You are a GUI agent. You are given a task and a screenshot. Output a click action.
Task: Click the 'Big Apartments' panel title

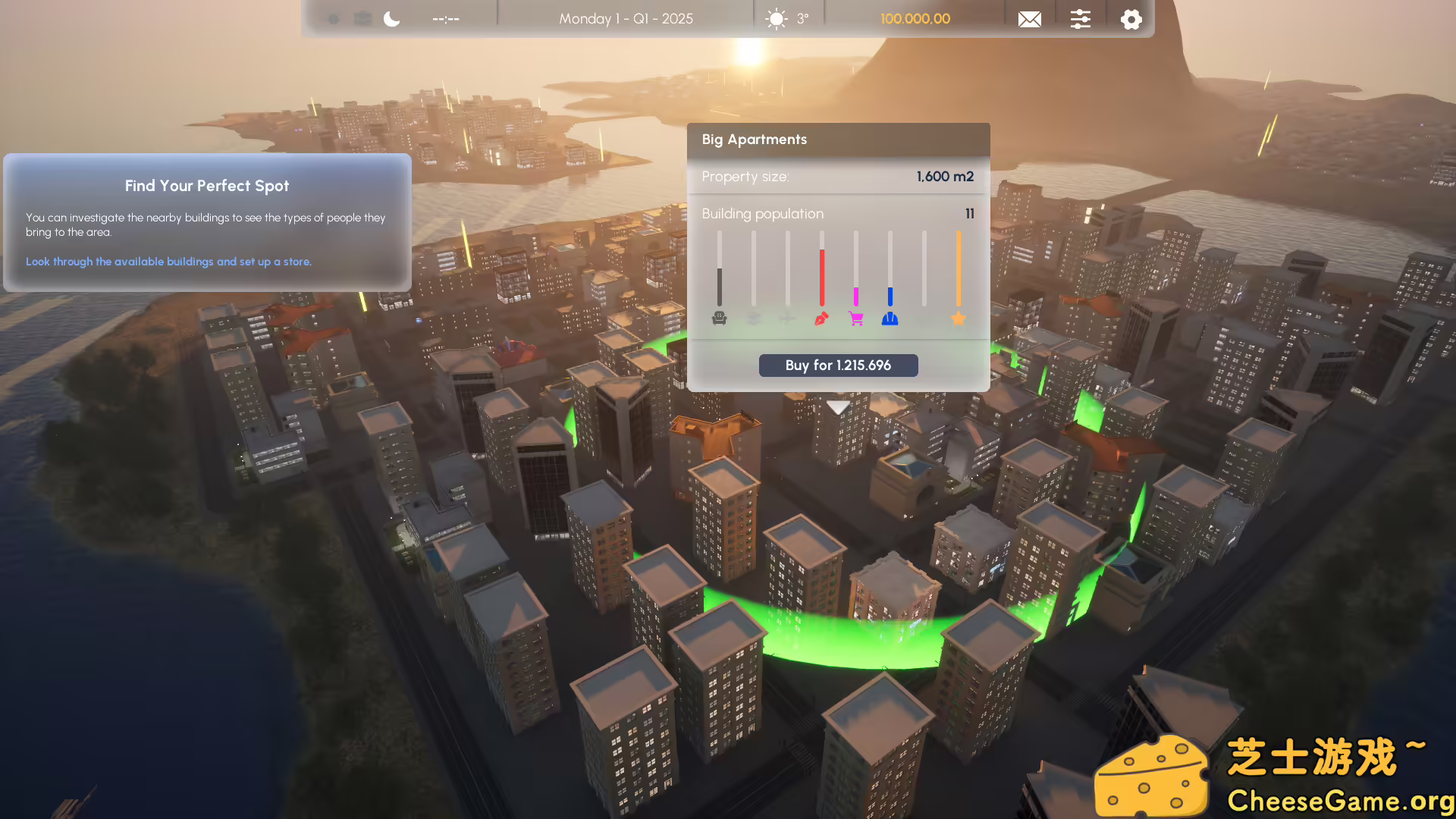[754, 140]
